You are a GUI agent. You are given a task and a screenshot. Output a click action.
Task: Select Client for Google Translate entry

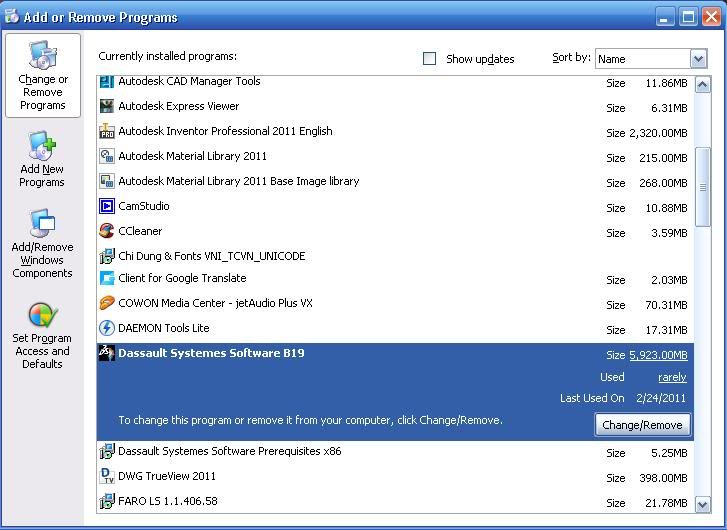click(395, 279)
